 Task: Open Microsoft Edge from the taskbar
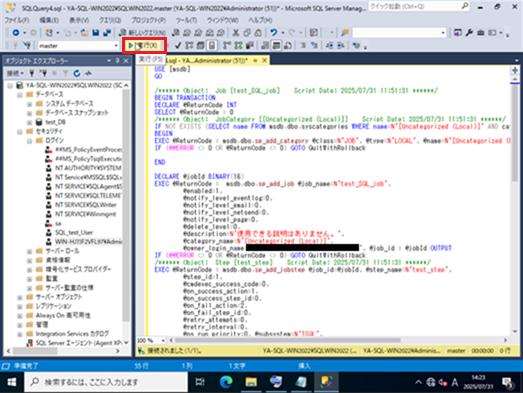pyautogui.click(x=226, y=382)
